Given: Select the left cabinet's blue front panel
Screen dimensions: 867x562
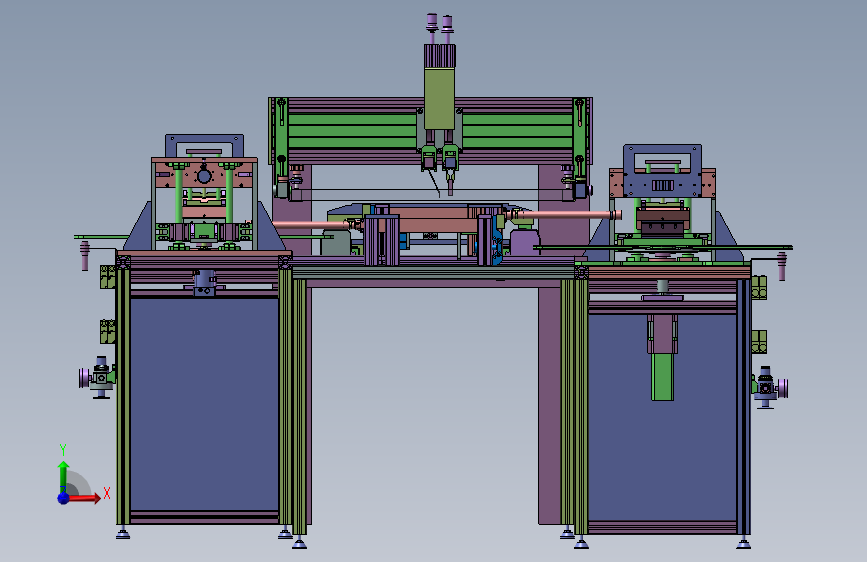Looking at the screenshot, I should [x=204, y=404].
